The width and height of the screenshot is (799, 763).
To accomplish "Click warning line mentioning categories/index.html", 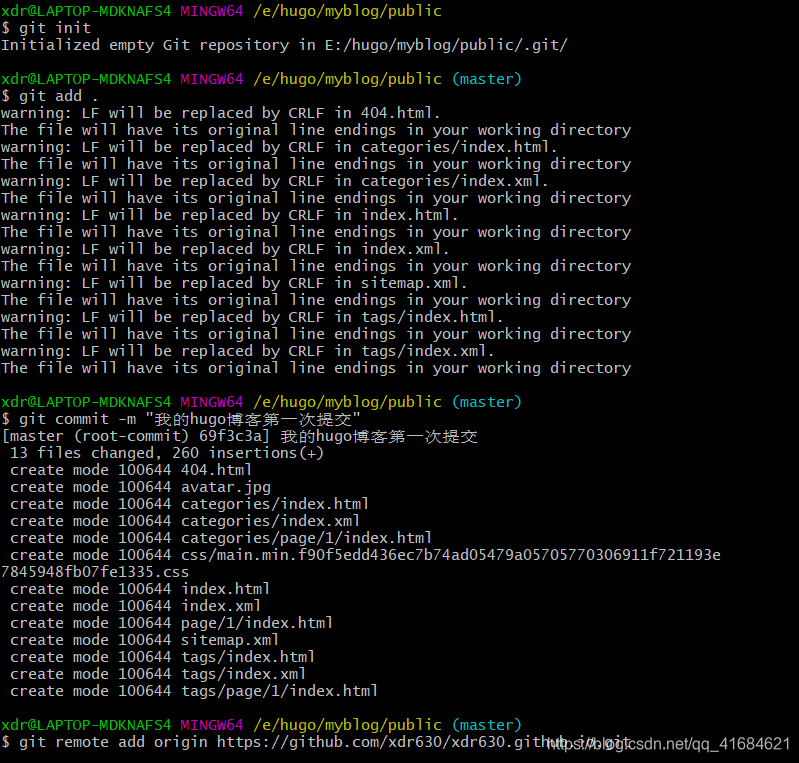I will tap(279, 147).
